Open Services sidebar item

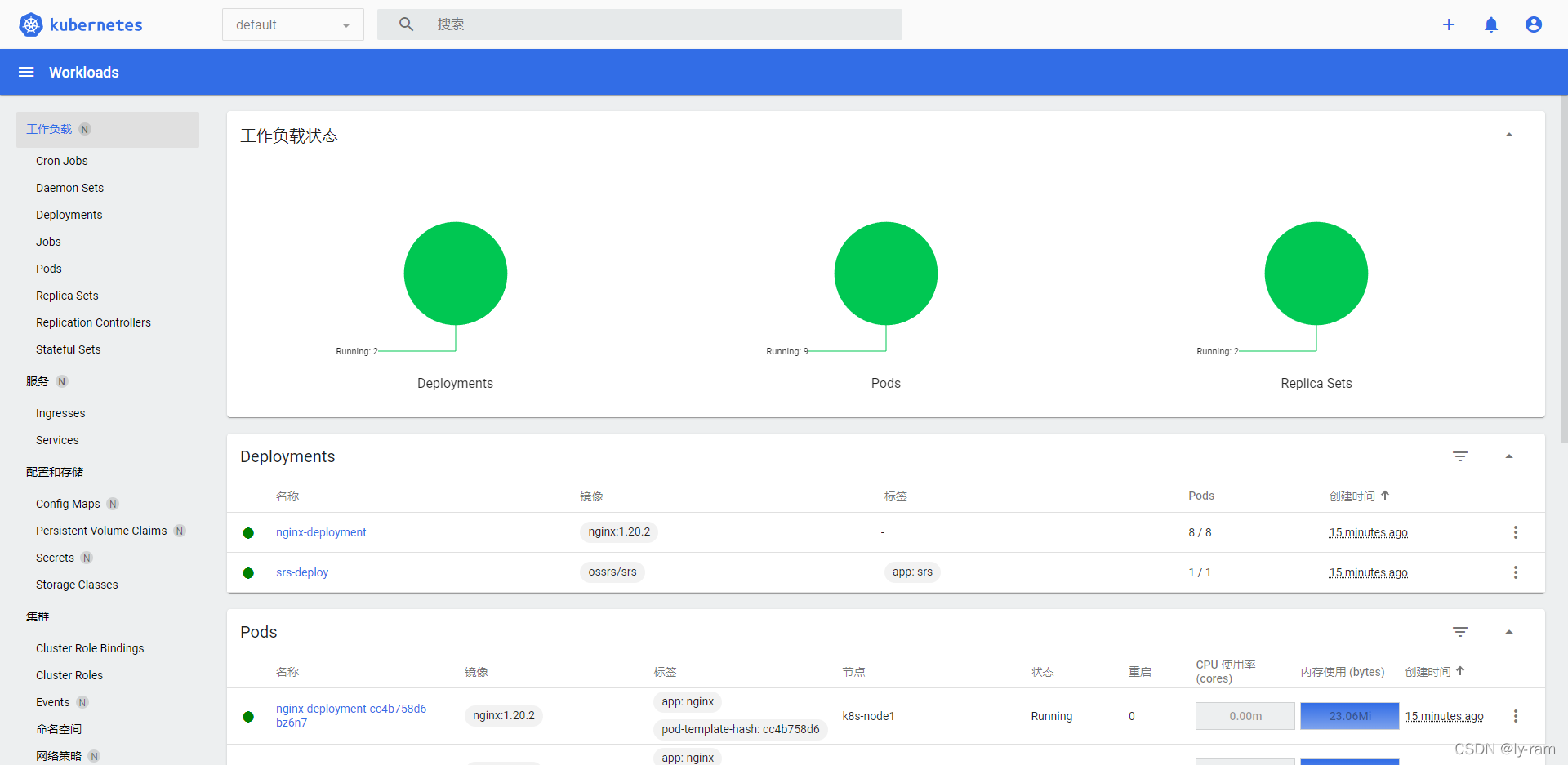[57, 440]
